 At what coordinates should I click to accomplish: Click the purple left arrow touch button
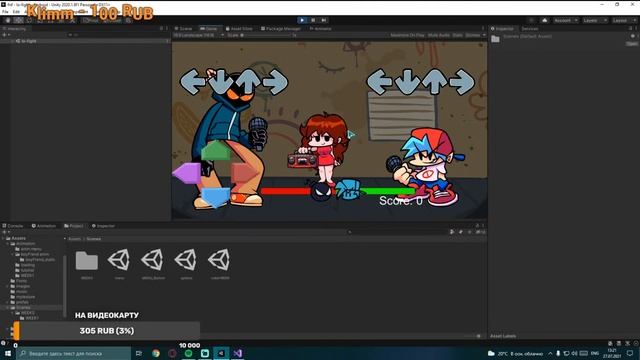(187, 173)
